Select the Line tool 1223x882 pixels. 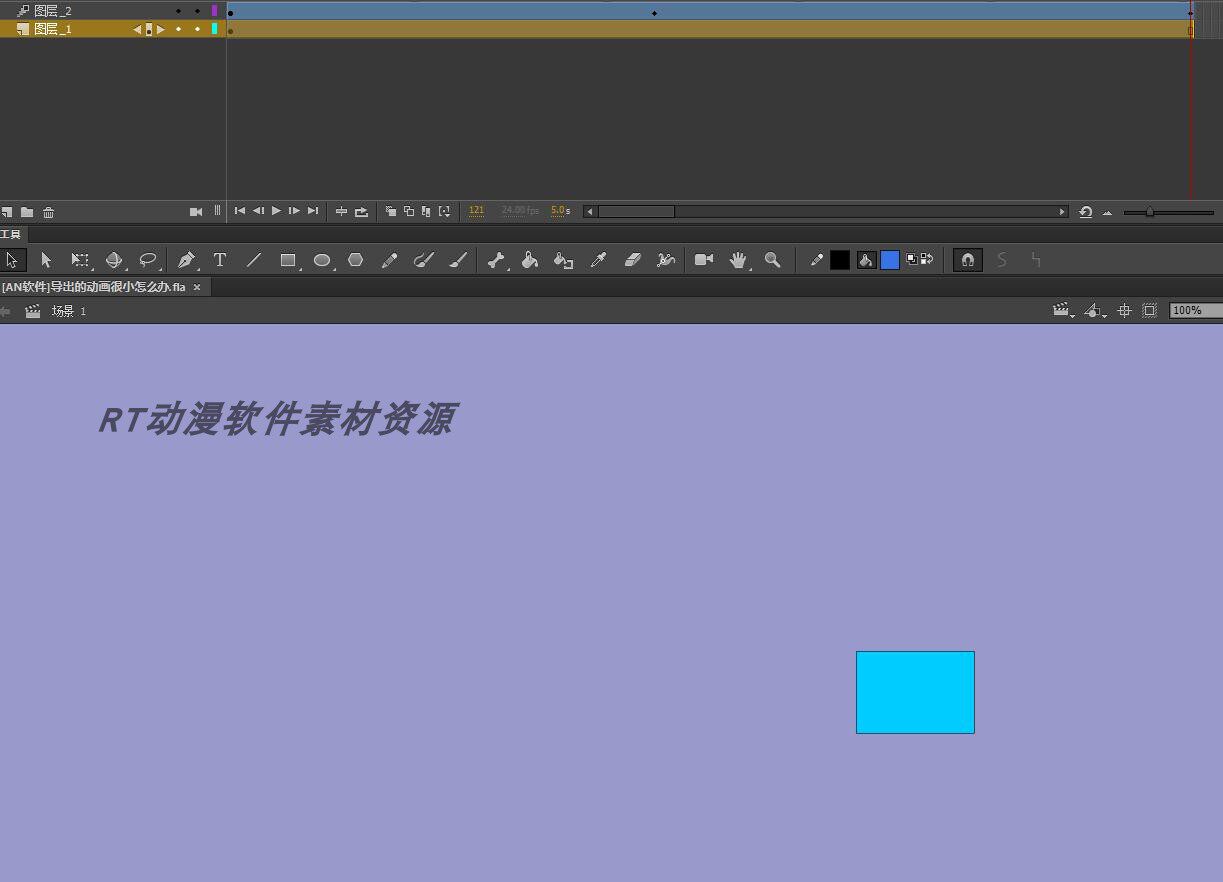[x=254, y=260]
